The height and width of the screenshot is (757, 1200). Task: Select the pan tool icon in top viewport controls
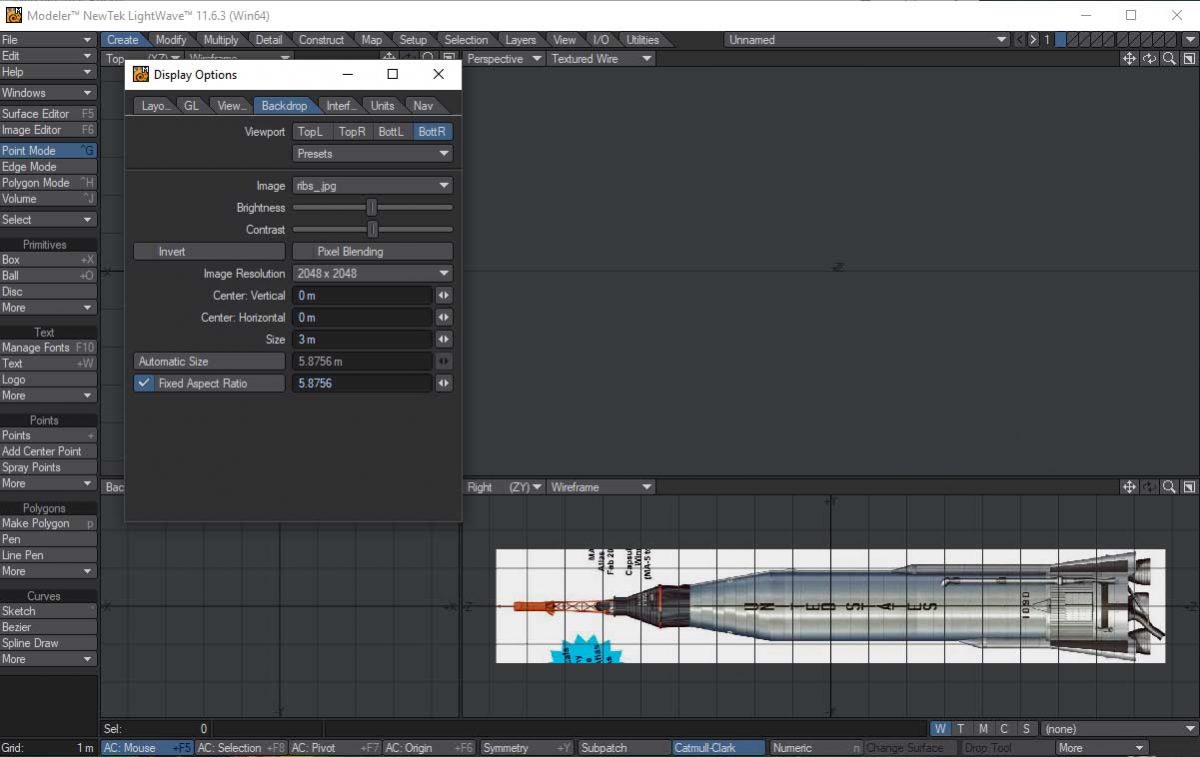[x=1129, y=58]
